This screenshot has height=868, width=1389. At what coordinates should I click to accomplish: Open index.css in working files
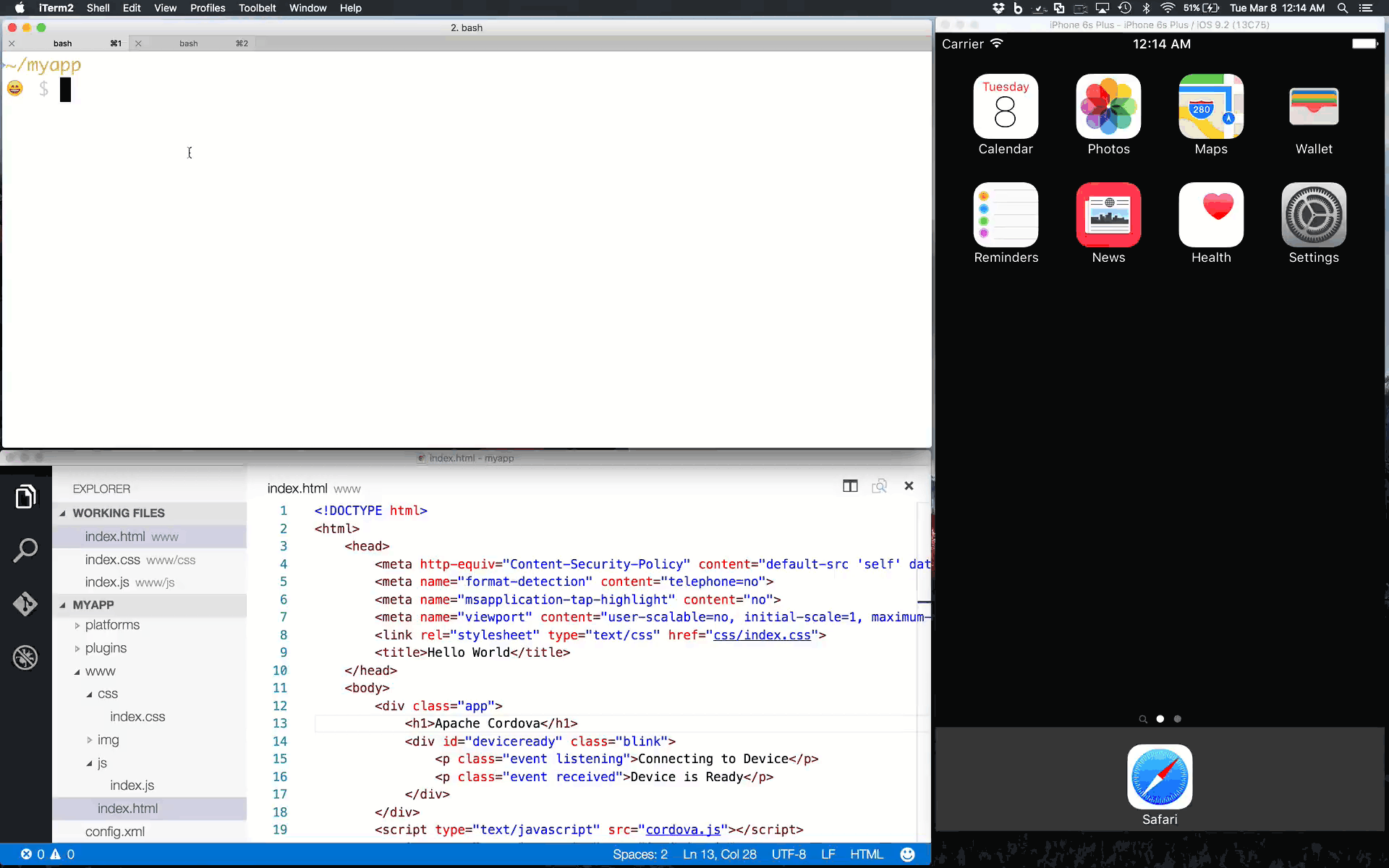tap(113, 560)
